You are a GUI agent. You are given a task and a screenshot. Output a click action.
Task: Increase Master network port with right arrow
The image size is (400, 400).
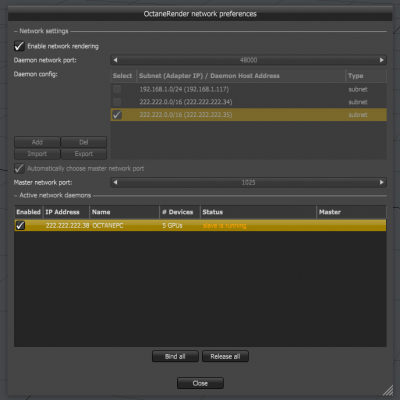click(x=382, y=182)
